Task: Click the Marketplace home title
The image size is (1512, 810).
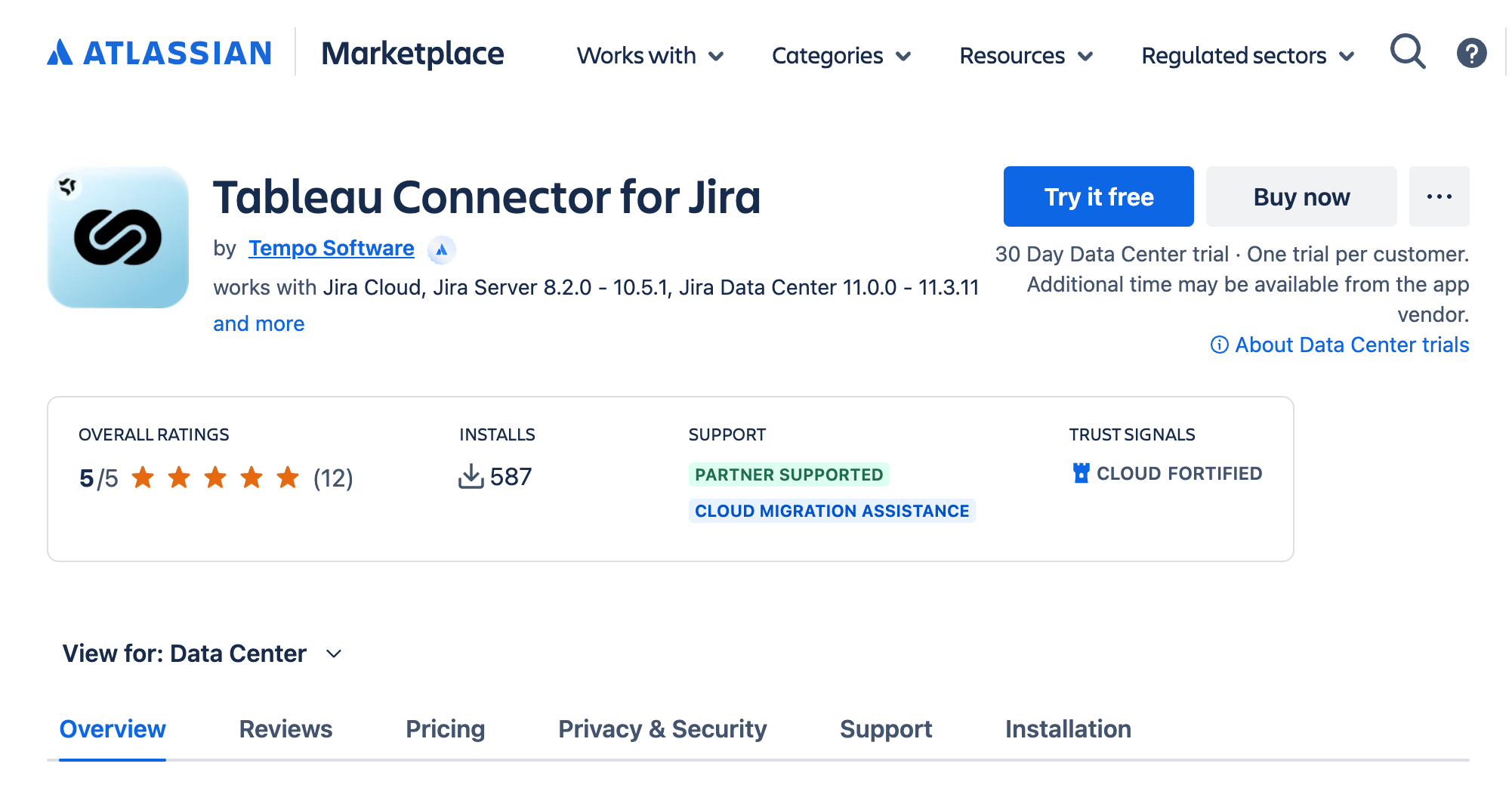Action: click(412, 54)
